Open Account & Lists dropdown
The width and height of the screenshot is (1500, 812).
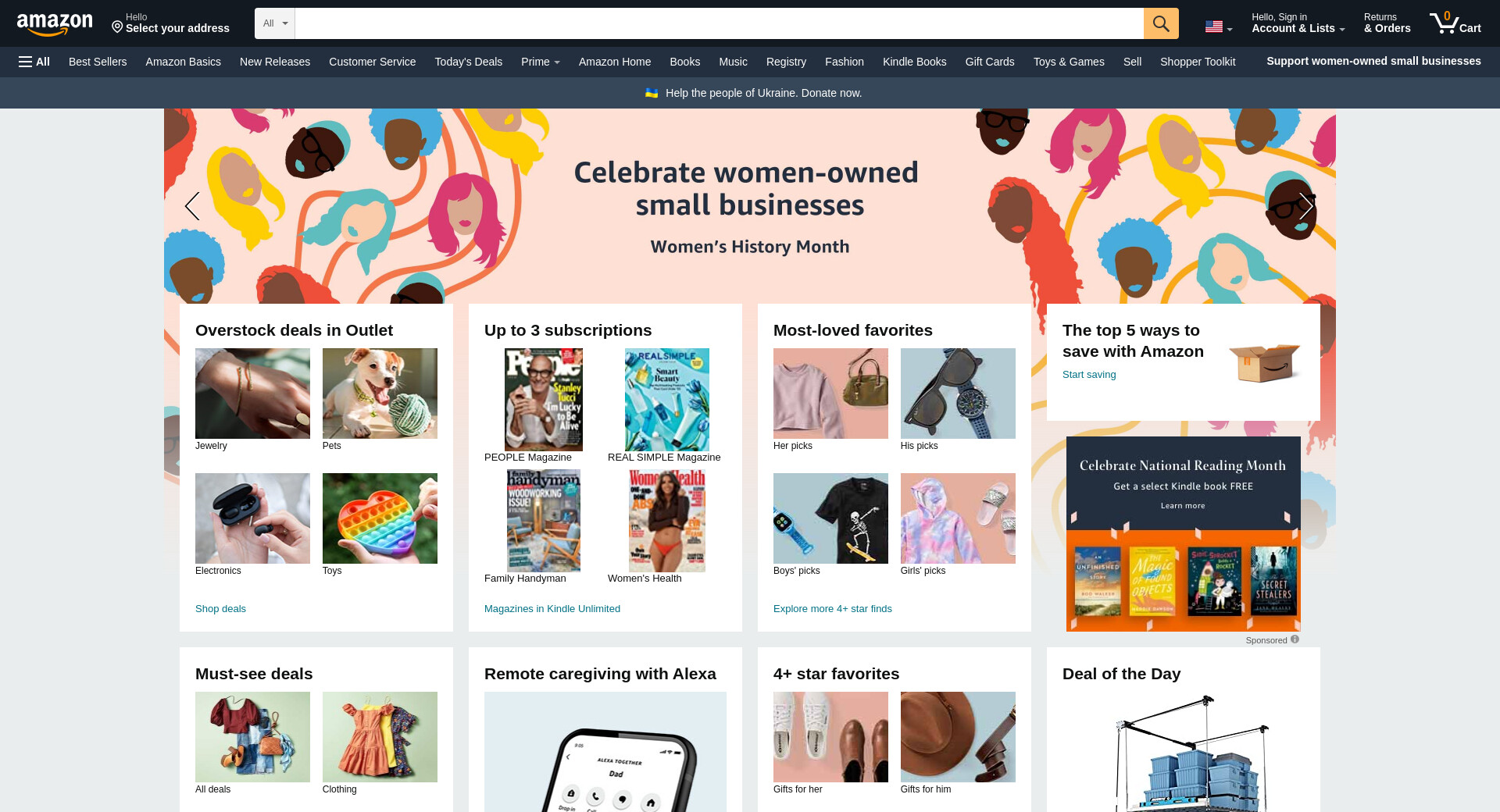[1298, 23]
